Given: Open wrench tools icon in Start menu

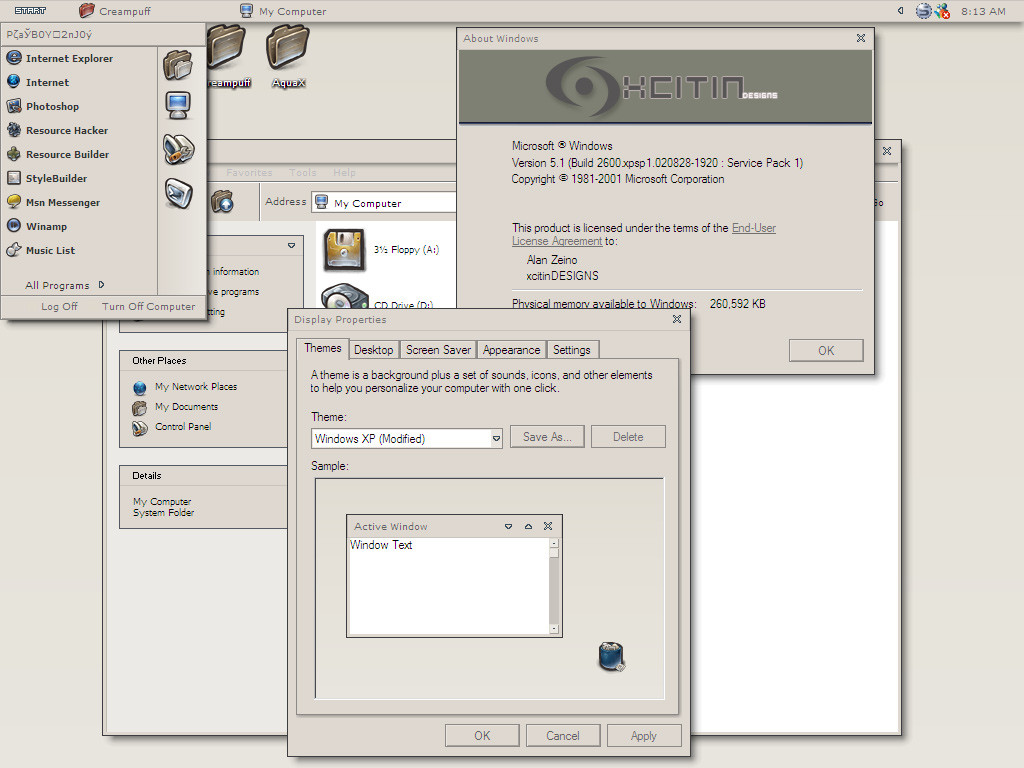Looking at the screenshot, I should [178, 150].
